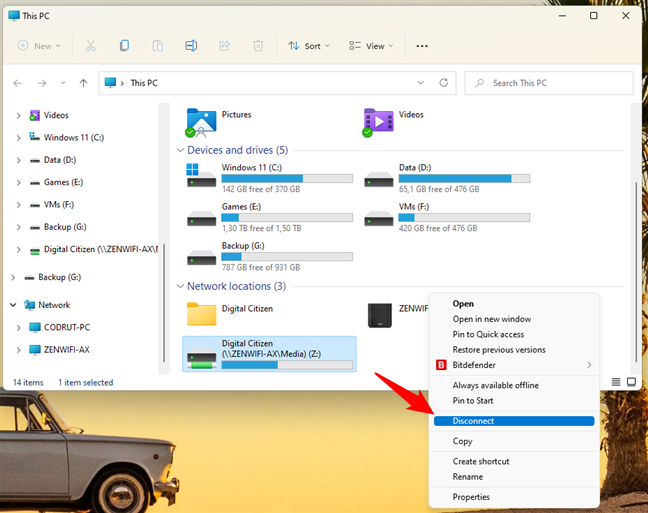Open the View dropdown menu

[x=371, y=46]
